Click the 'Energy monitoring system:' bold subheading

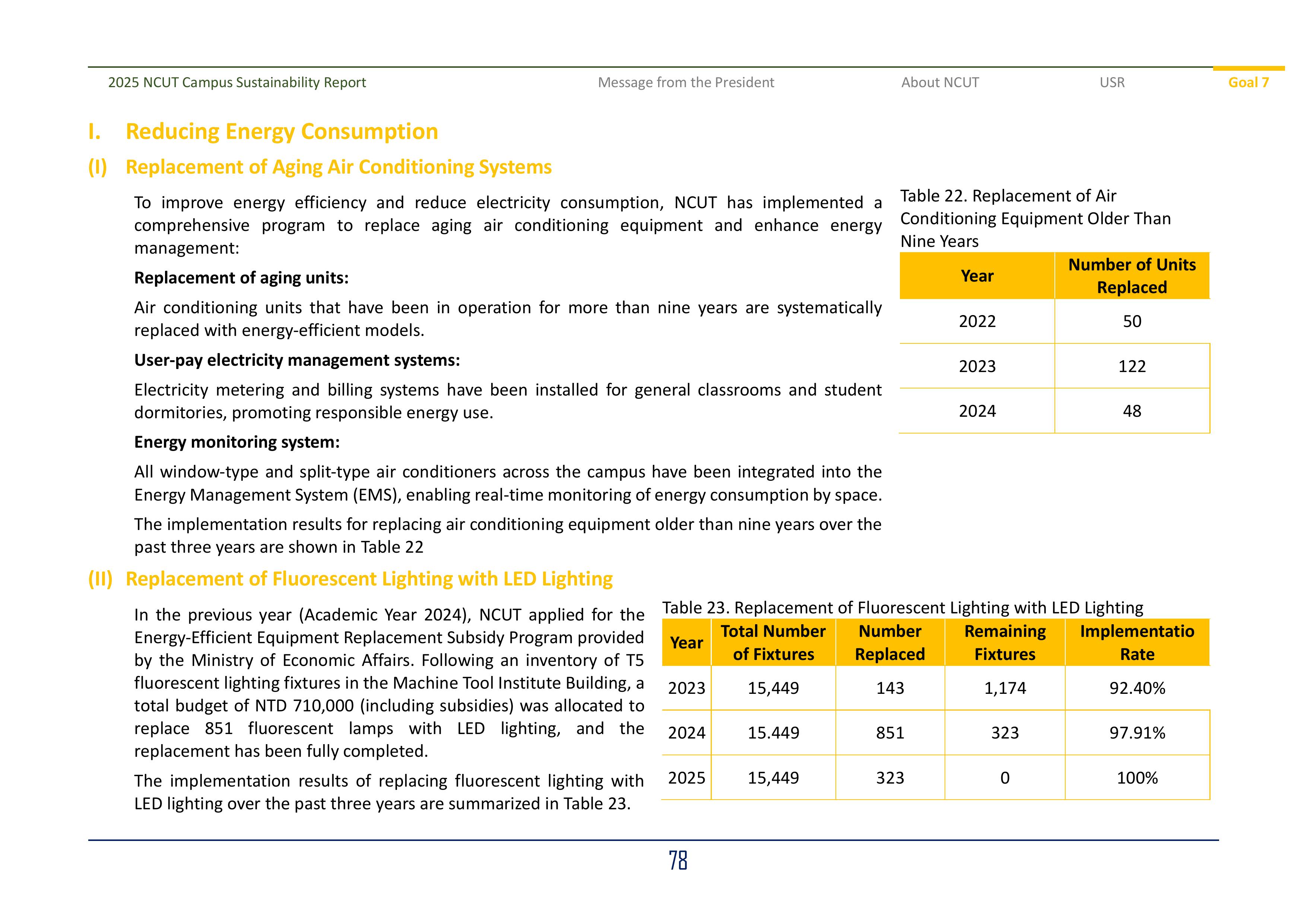click(237, 442)
